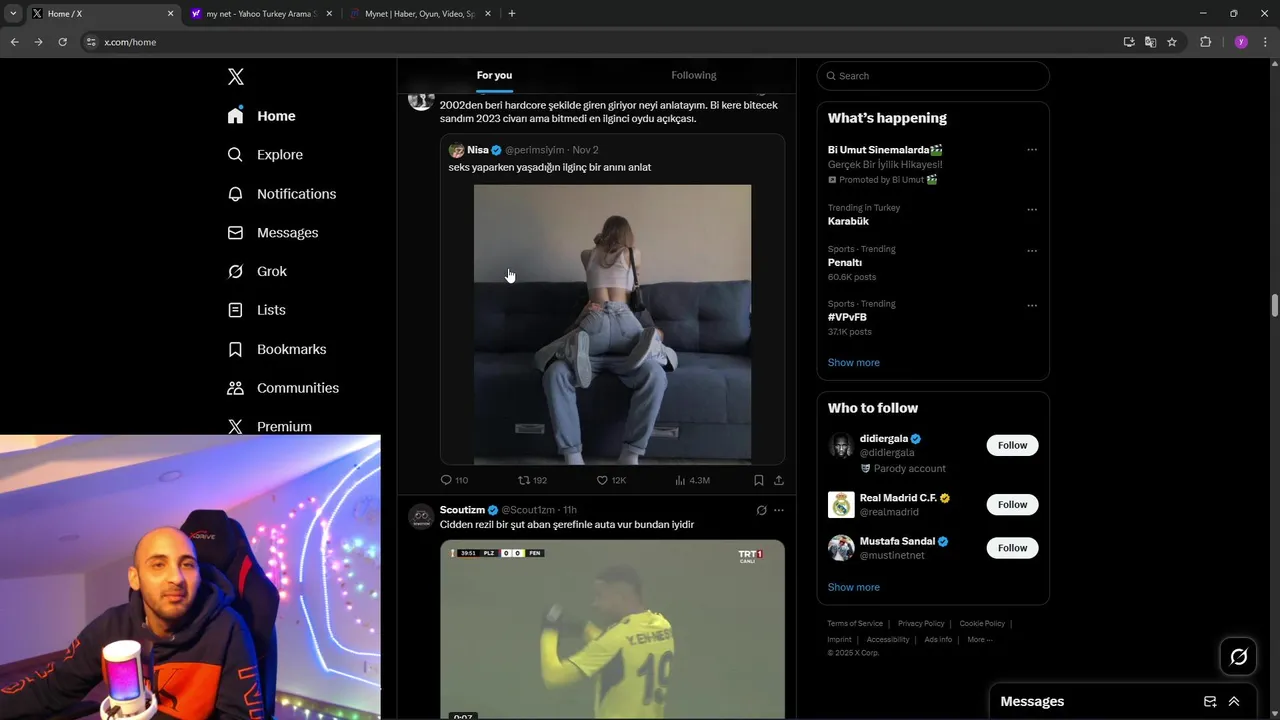
Task: Repost the post with 192 reposts
Action: (x=532, y=480)
